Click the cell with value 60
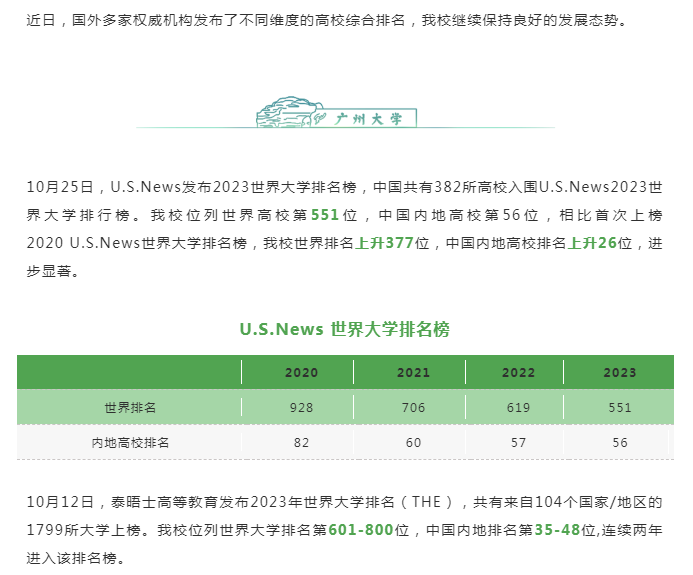 pos(414,442)
